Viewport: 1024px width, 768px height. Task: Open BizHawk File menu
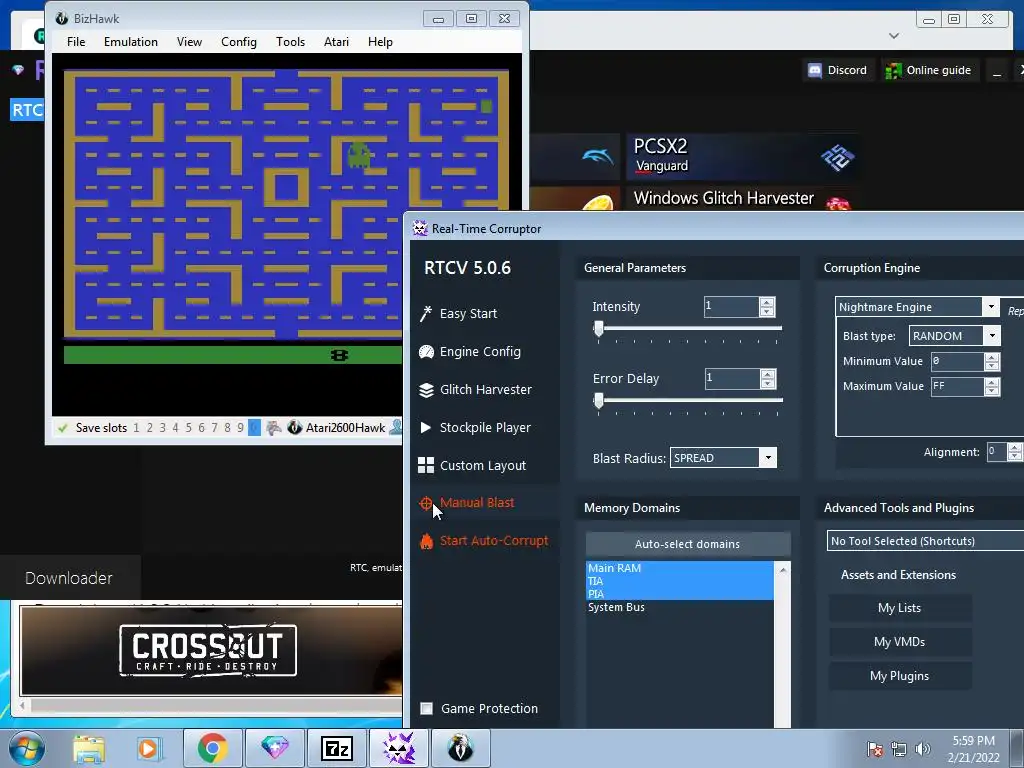(76, 42)
